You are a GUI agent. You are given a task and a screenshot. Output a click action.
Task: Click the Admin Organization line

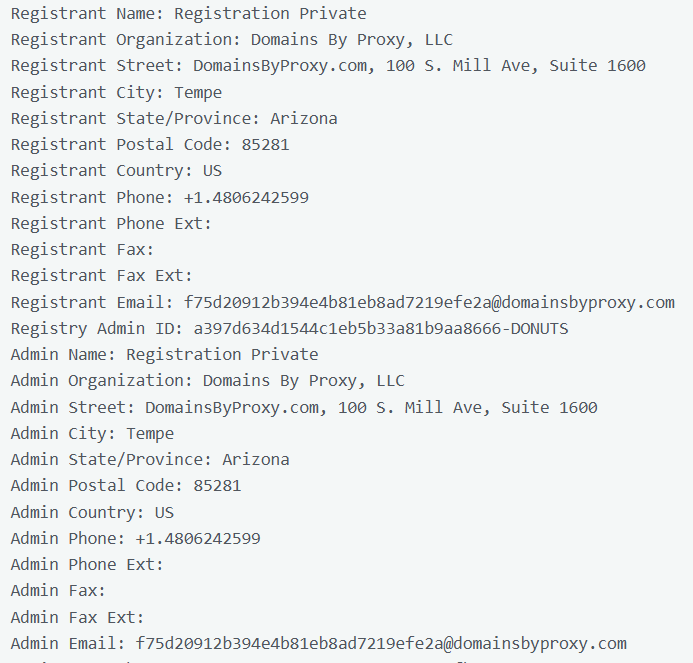[x=207, y=381]
